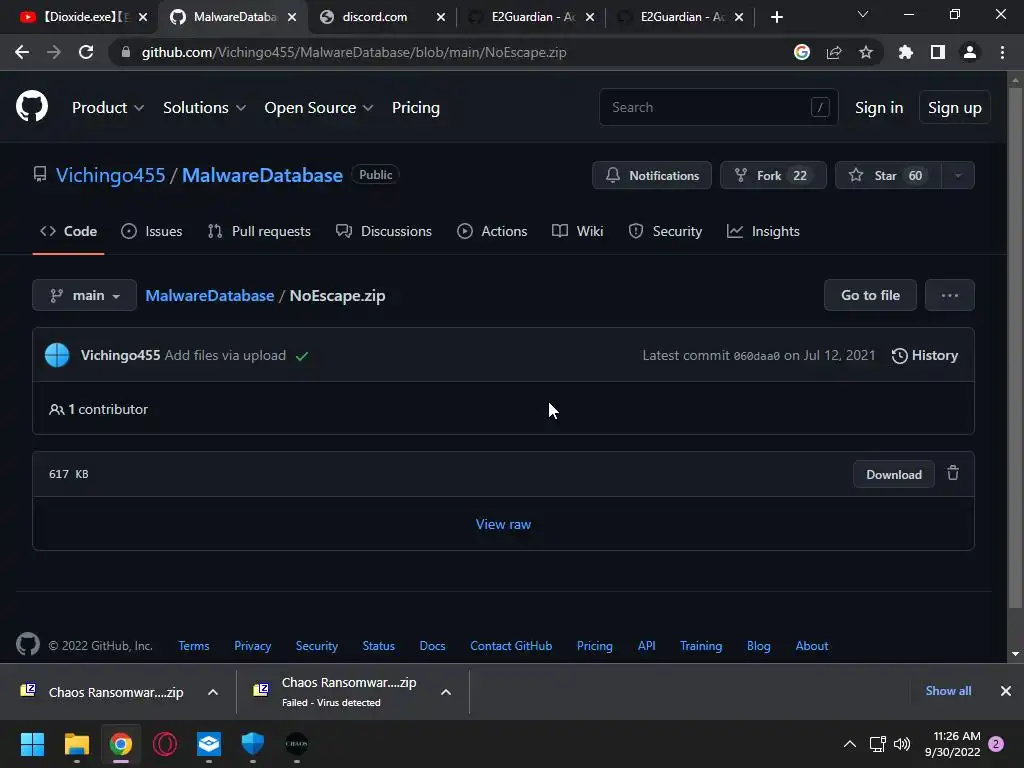Open the Issues tab
Image resolution: width=1024 pixels, height=768 pixels.
[x=152, y=231]
